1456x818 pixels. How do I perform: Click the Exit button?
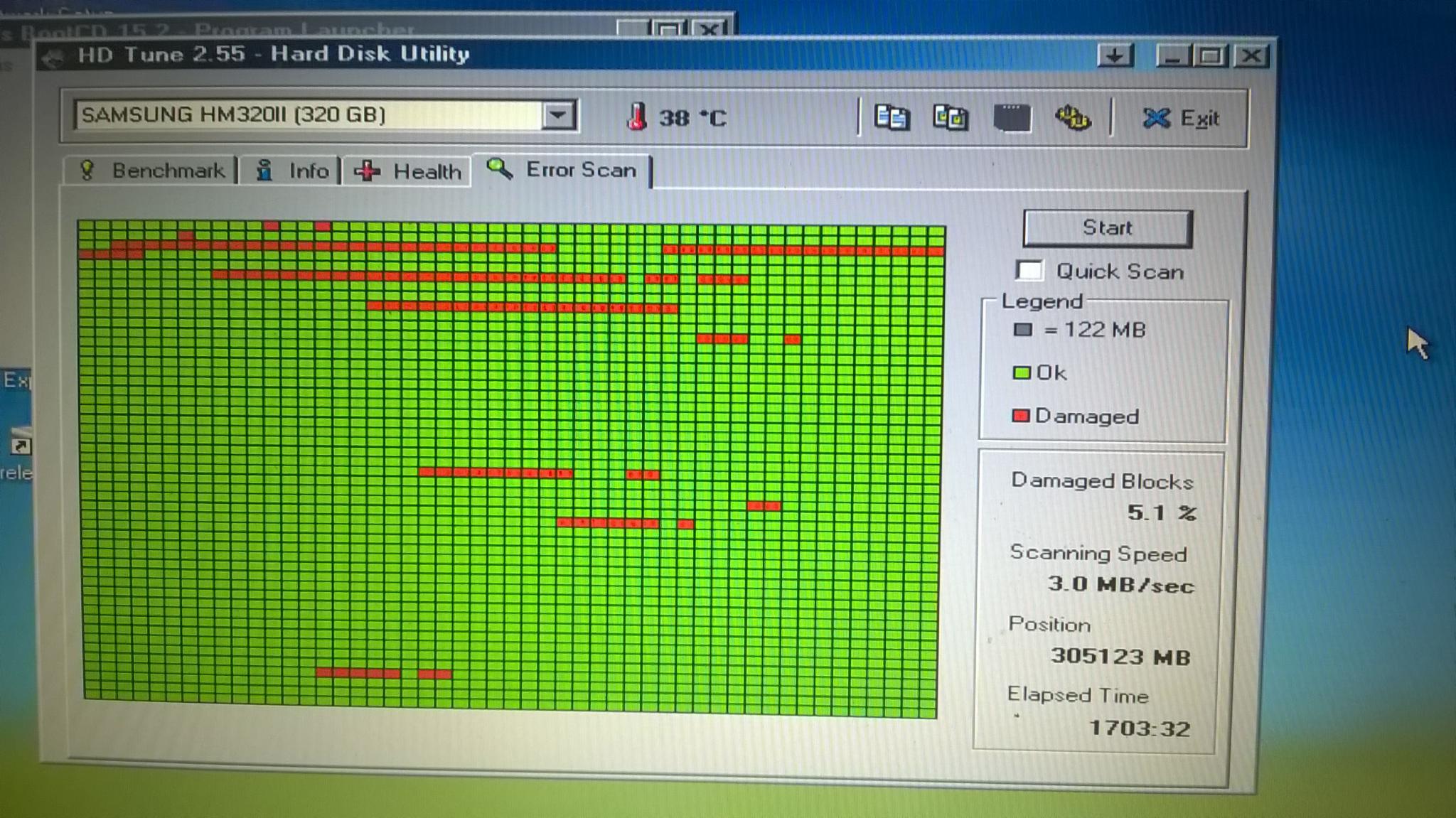pyautogui.click(x=1180, y=119)
